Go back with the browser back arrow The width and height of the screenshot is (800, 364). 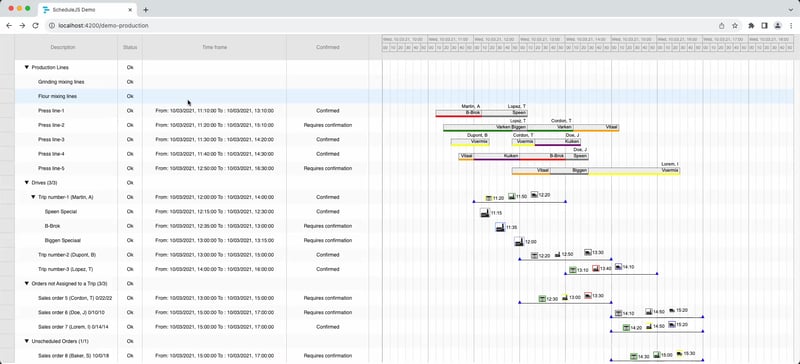(x=9, y=26)
